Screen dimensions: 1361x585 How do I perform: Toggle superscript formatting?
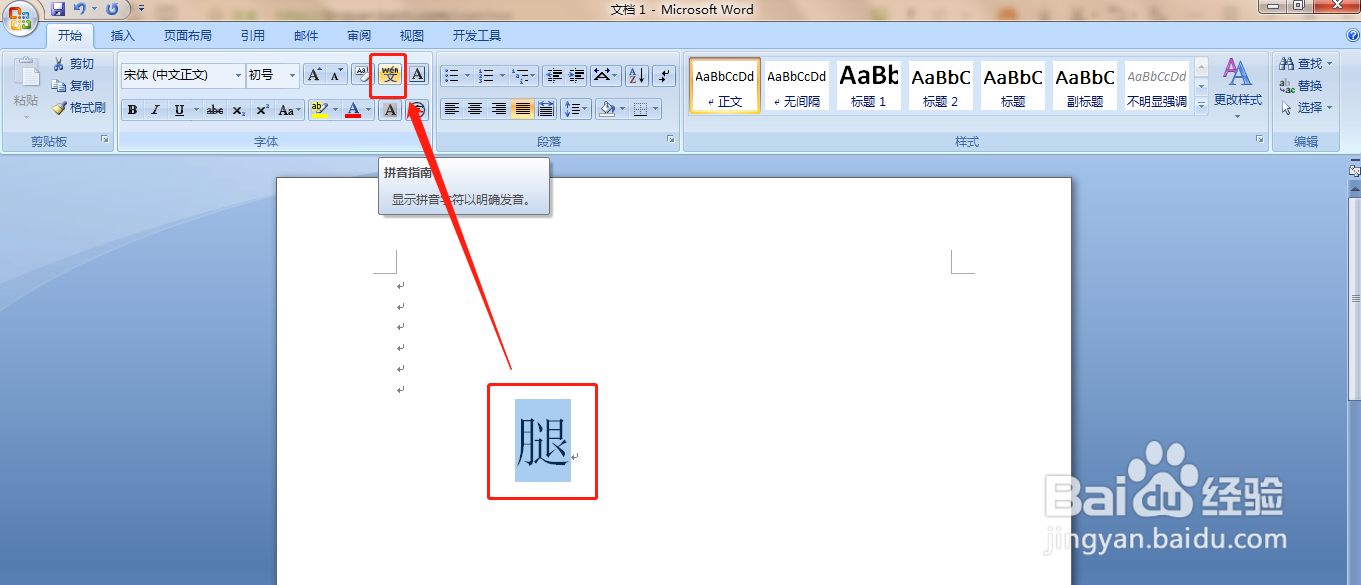click(262, 110)
